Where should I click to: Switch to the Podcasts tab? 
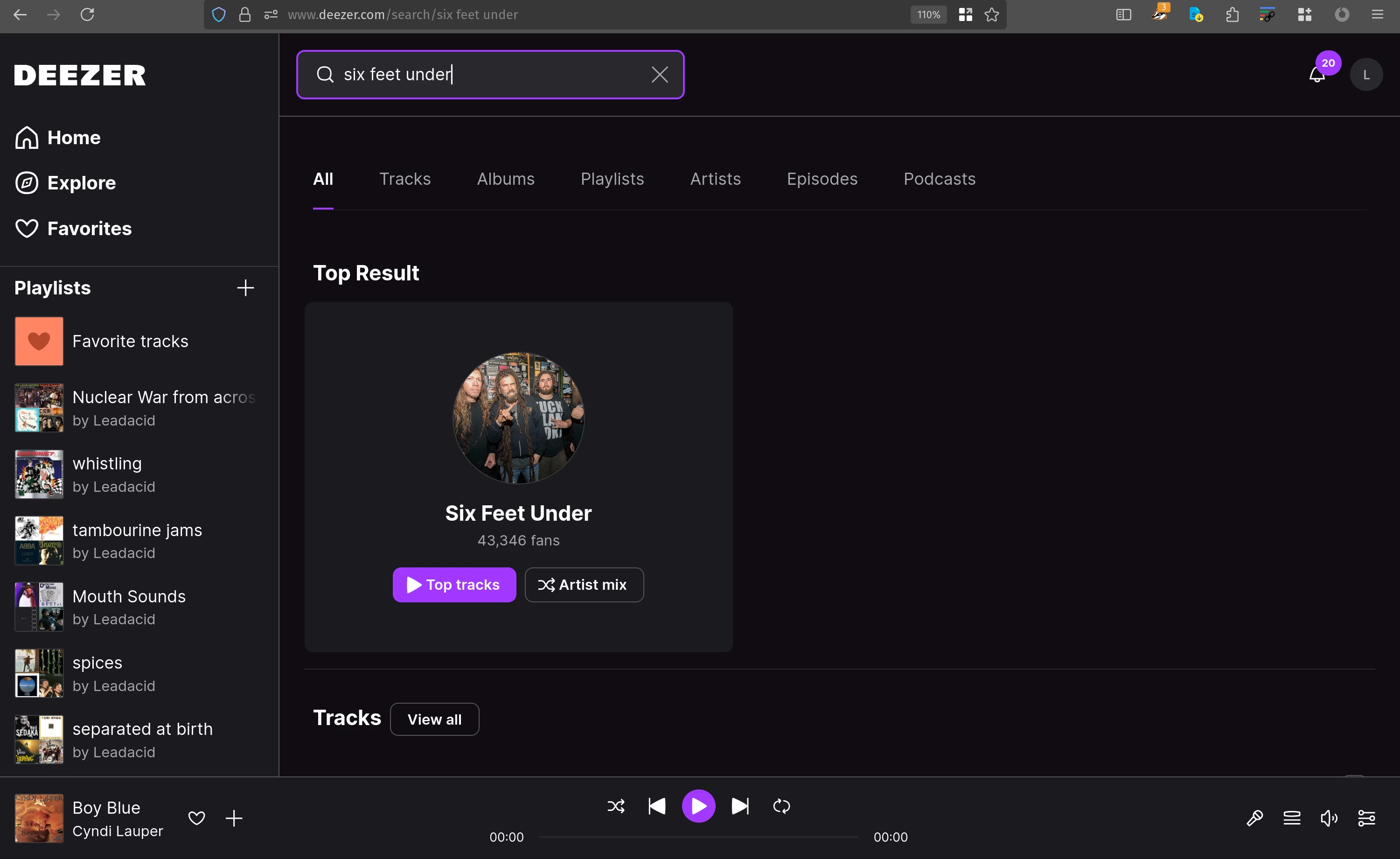[939, 179]
